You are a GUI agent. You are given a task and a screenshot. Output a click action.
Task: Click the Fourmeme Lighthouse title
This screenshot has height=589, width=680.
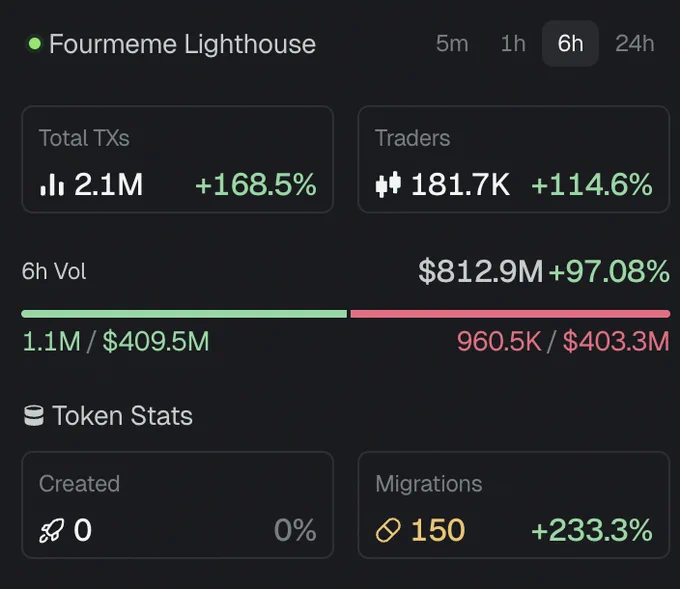[x=182, y=44]
